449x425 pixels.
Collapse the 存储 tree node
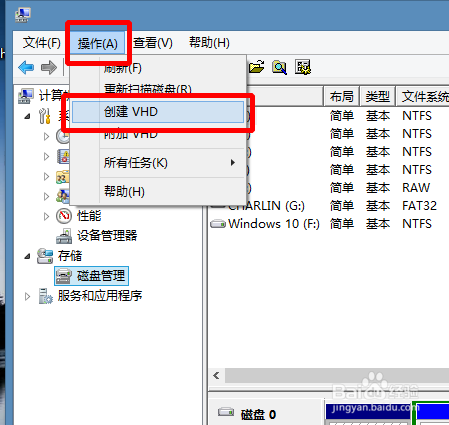28,256
